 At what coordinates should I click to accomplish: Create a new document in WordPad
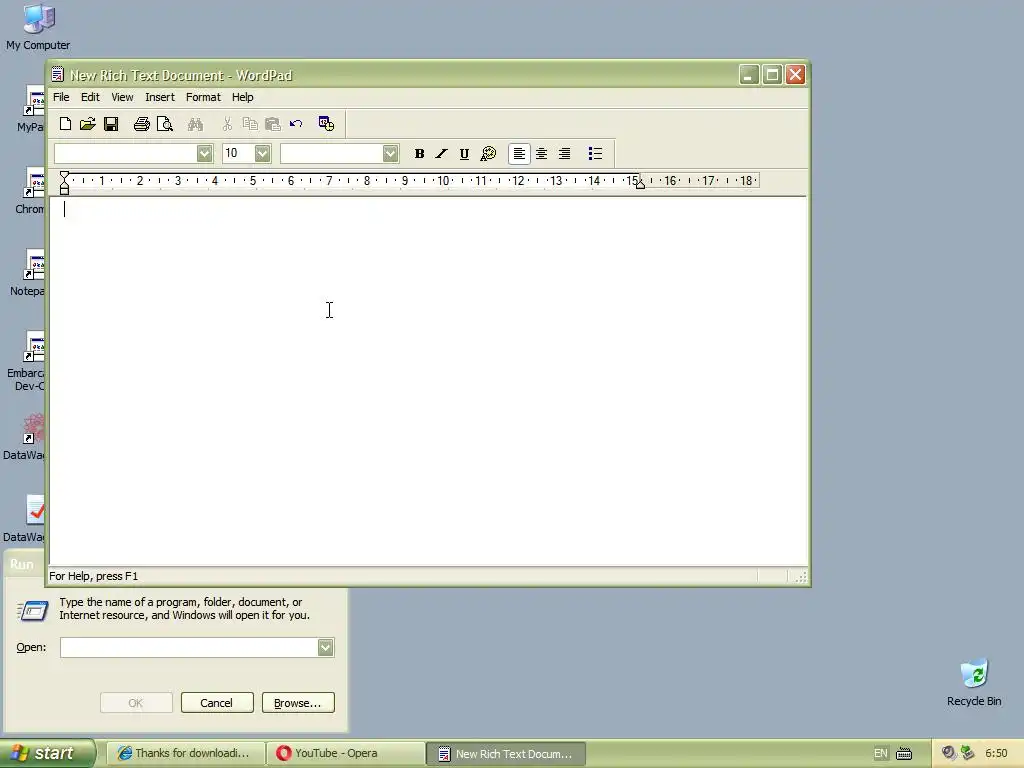(x=65, y=123)
